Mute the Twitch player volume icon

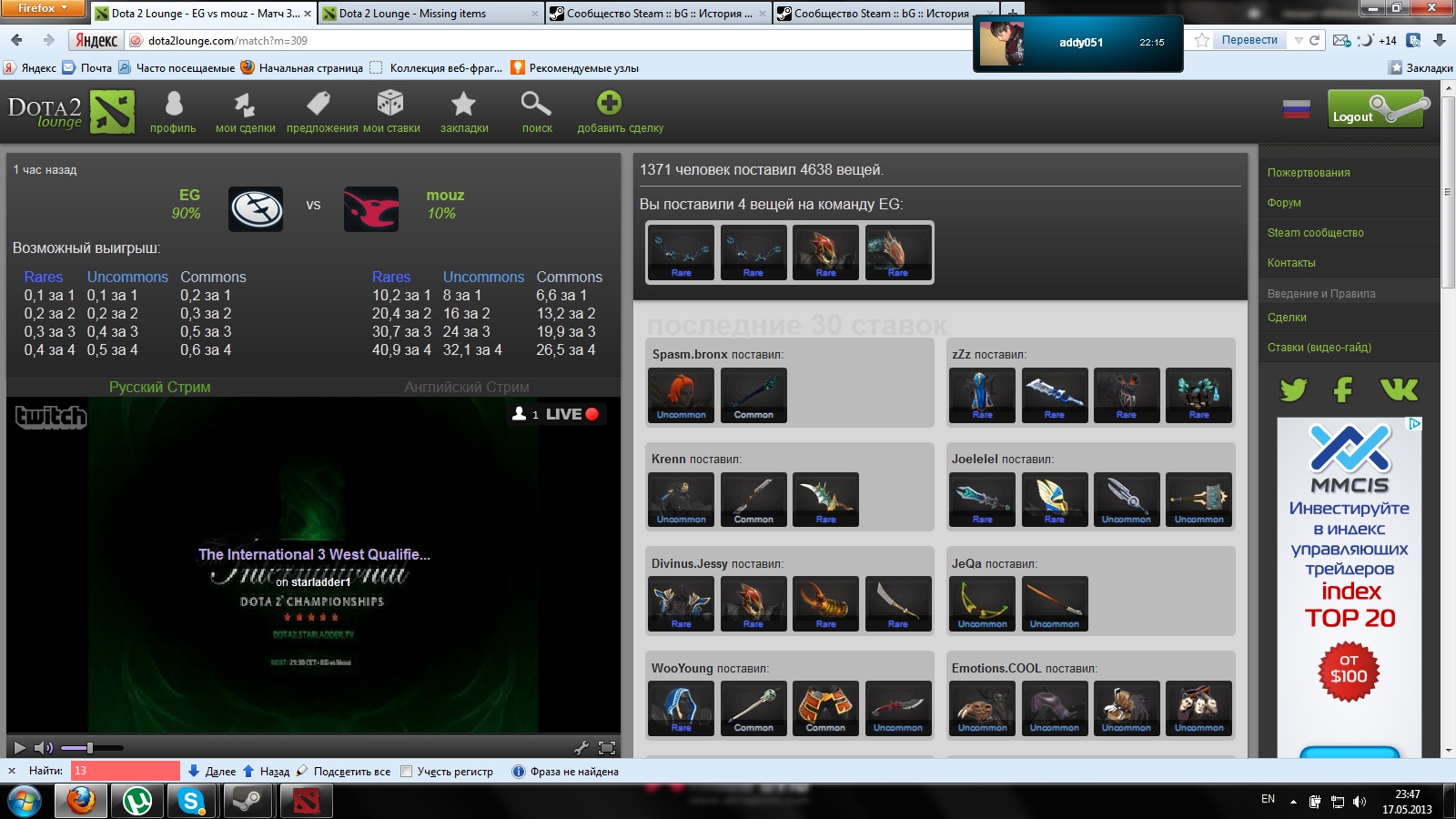[x=44, y=748]
